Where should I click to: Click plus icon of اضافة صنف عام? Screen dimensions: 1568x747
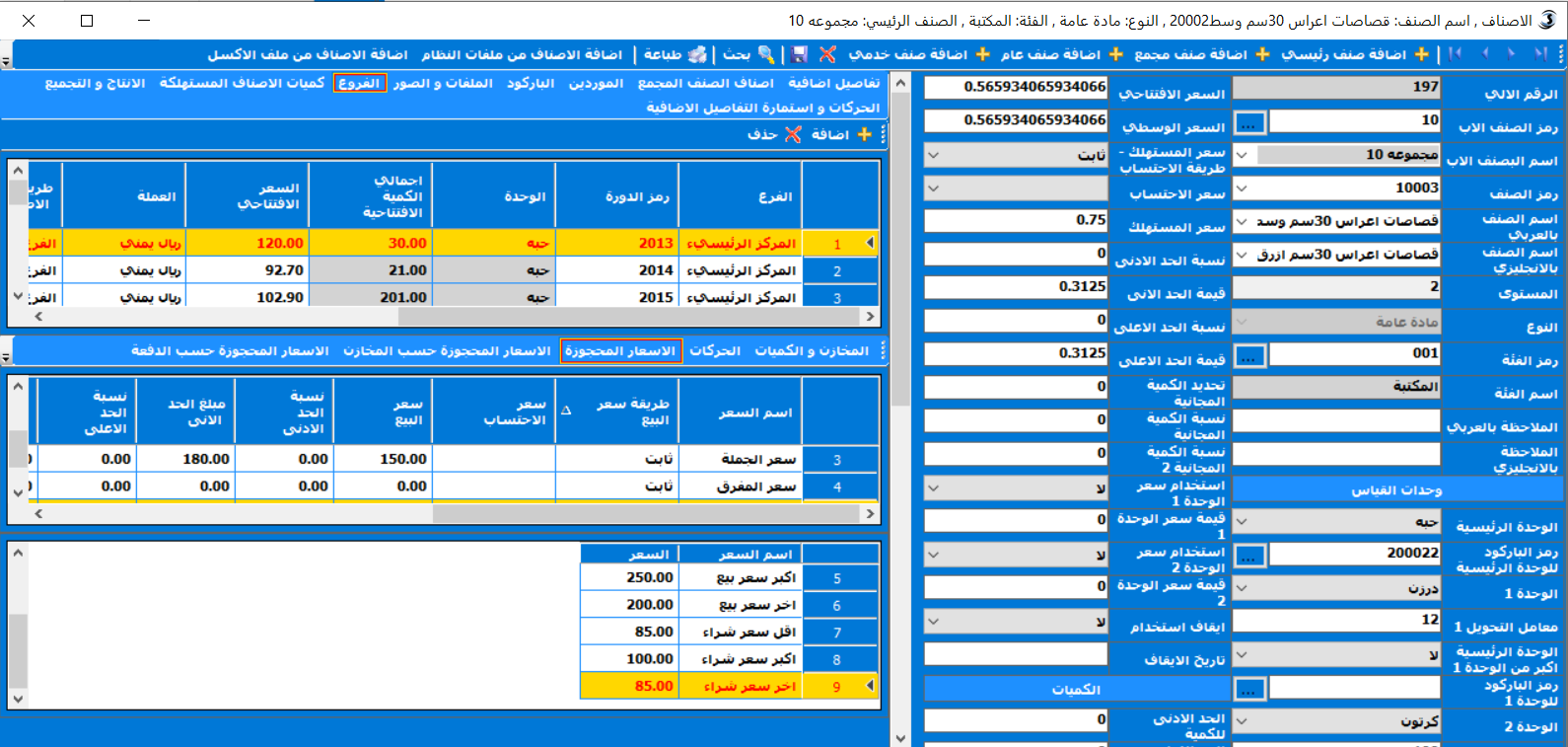point(1115,54)
